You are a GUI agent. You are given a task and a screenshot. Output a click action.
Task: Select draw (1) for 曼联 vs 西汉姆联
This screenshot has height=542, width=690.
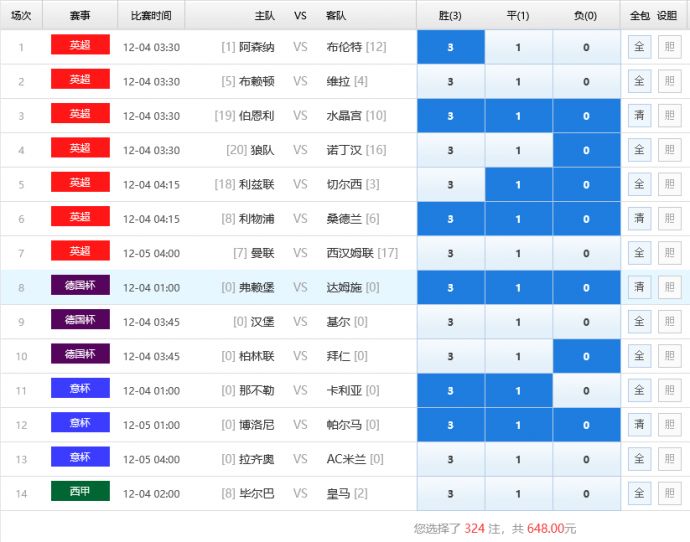coord(518,253)
